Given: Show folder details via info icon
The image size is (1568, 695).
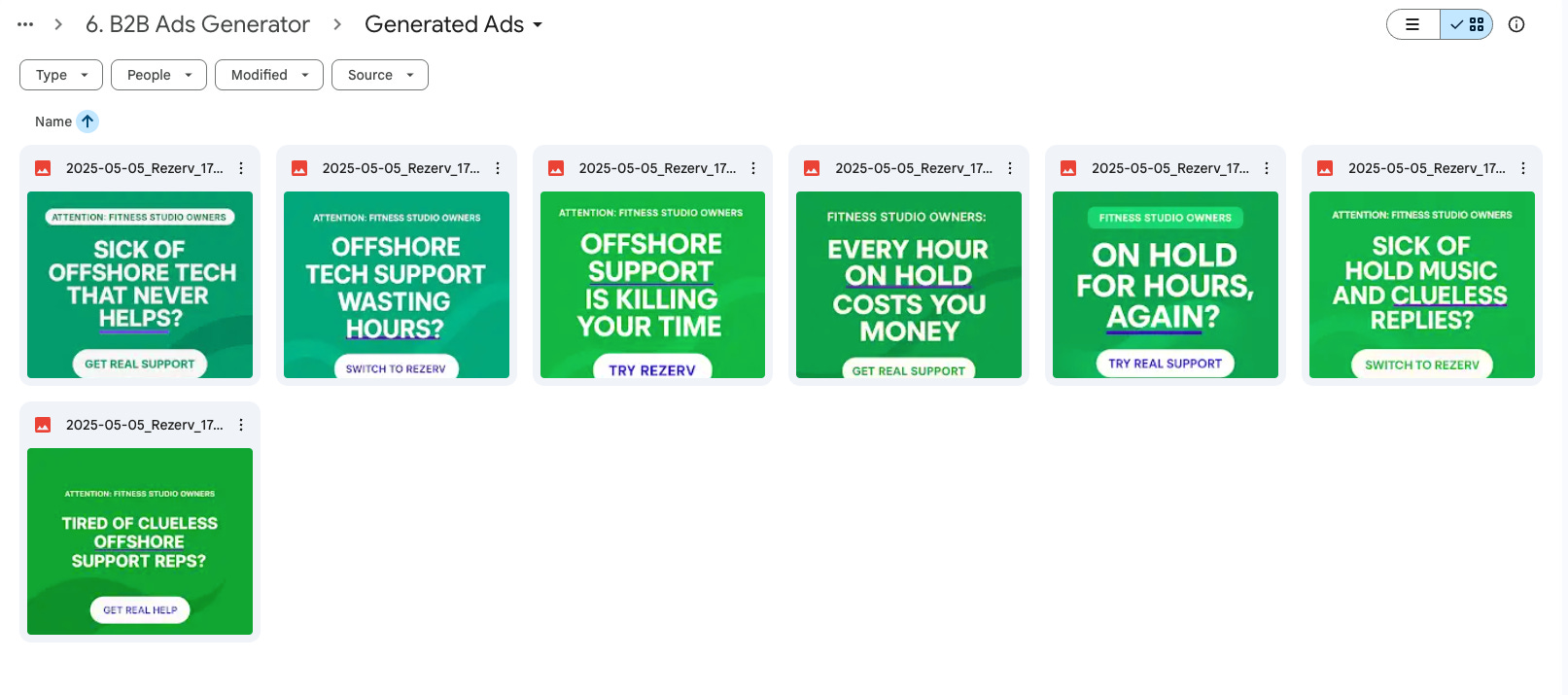Looking at the screenshot, I should (1516, 24).
